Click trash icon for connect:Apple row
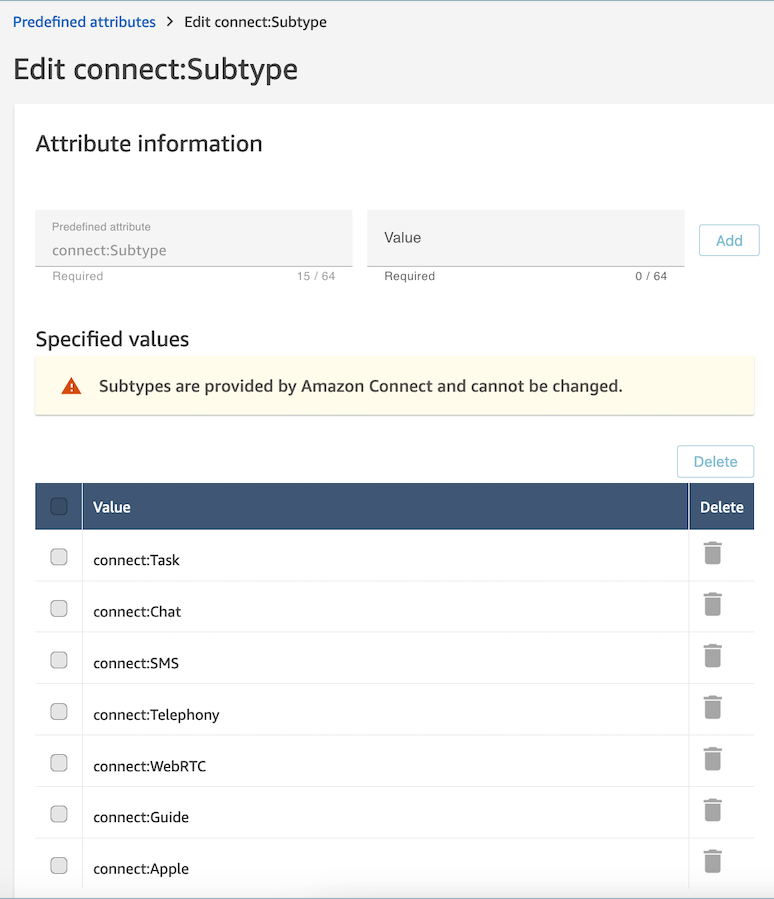Viewport: 774px width, 899px height. pyautogui.click(x=713, y=861)
